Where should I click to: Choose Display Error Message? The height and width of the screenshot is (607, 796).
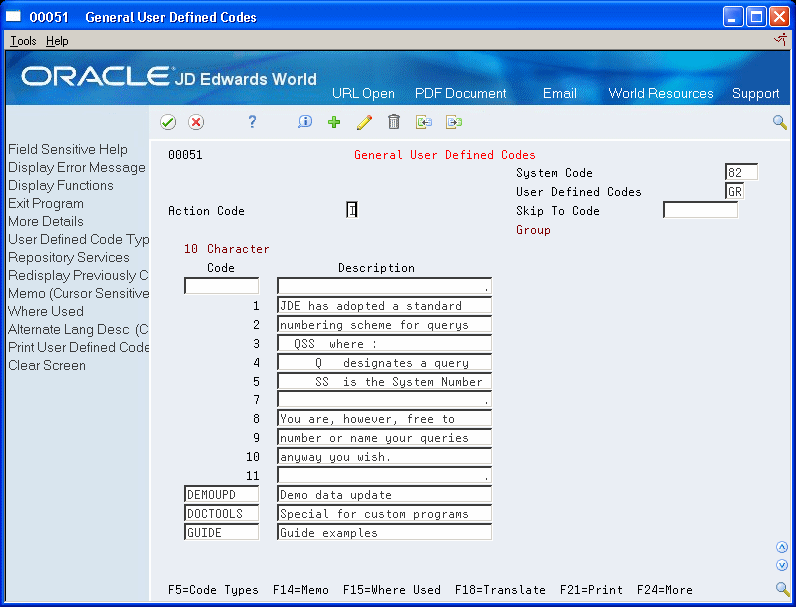77,167
